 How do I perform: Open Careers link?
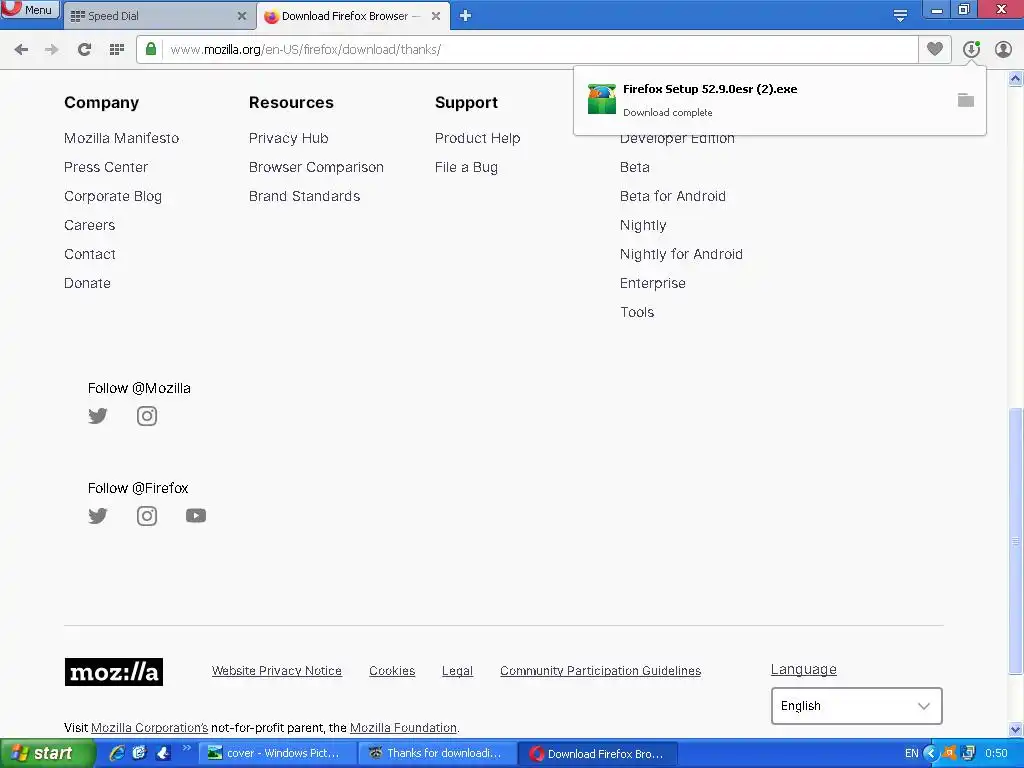point(89,225)
